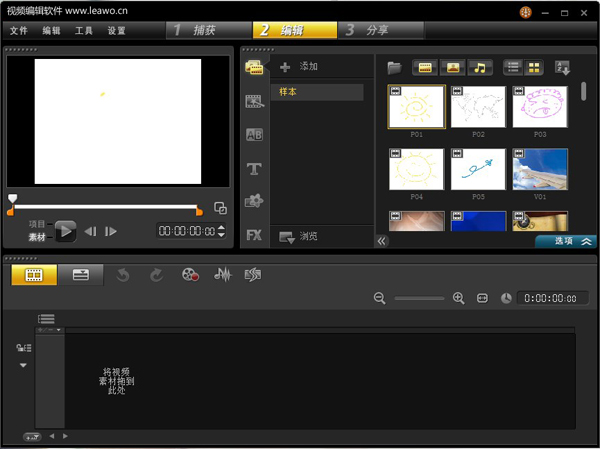Switch to step 2 编辑 tab
600x449 pixels.
pyautogui.click(x=295, y=30)
